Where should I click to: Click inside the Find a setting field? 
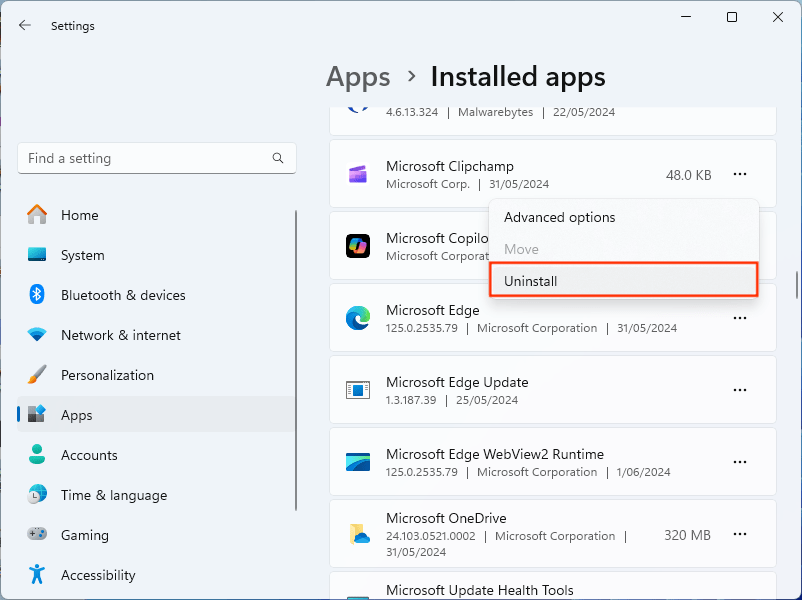150,158
